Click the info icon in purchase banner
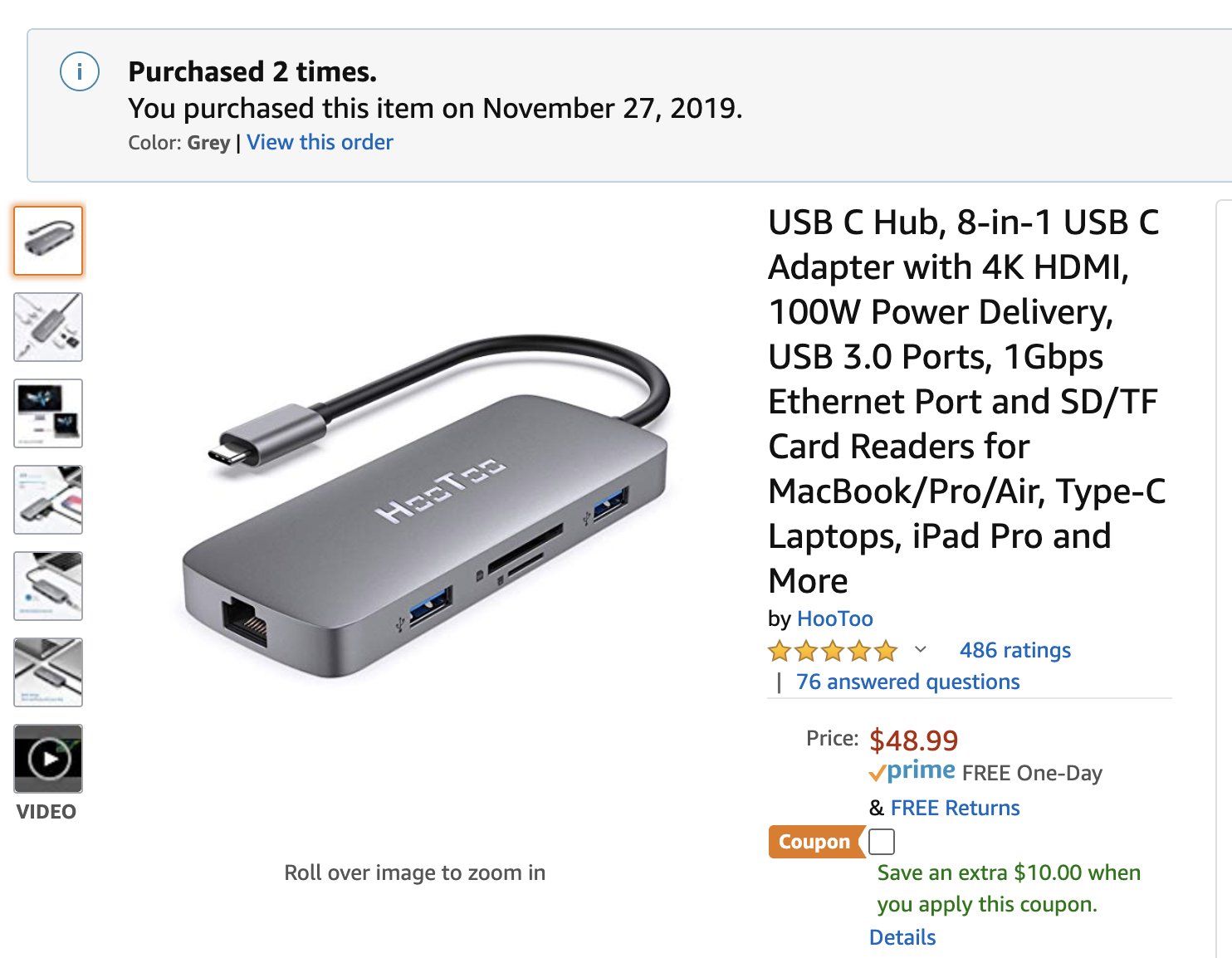 (80, 71)
